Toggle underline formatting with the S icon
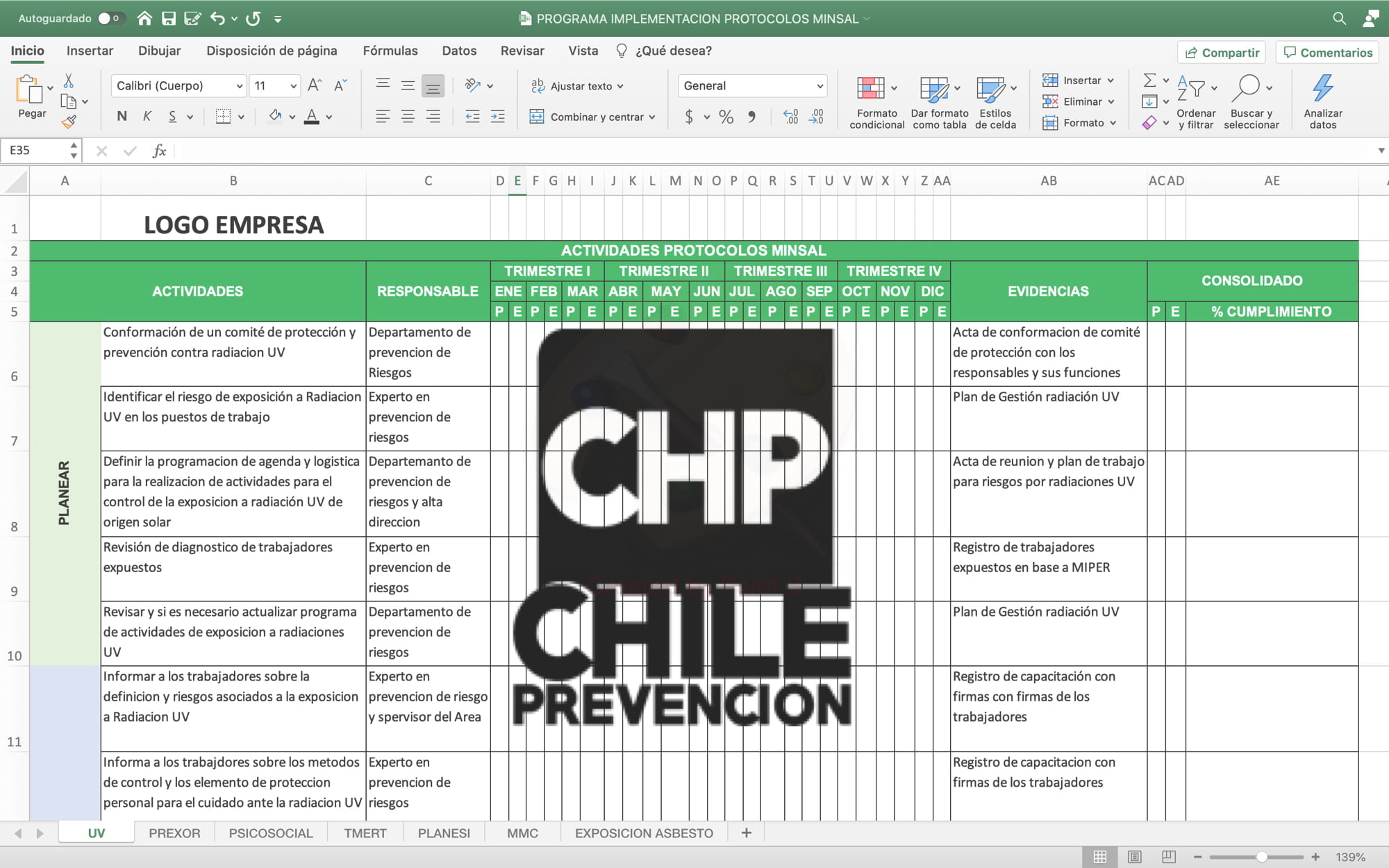This screenshot has width=1389, height=868. (172, 116)
